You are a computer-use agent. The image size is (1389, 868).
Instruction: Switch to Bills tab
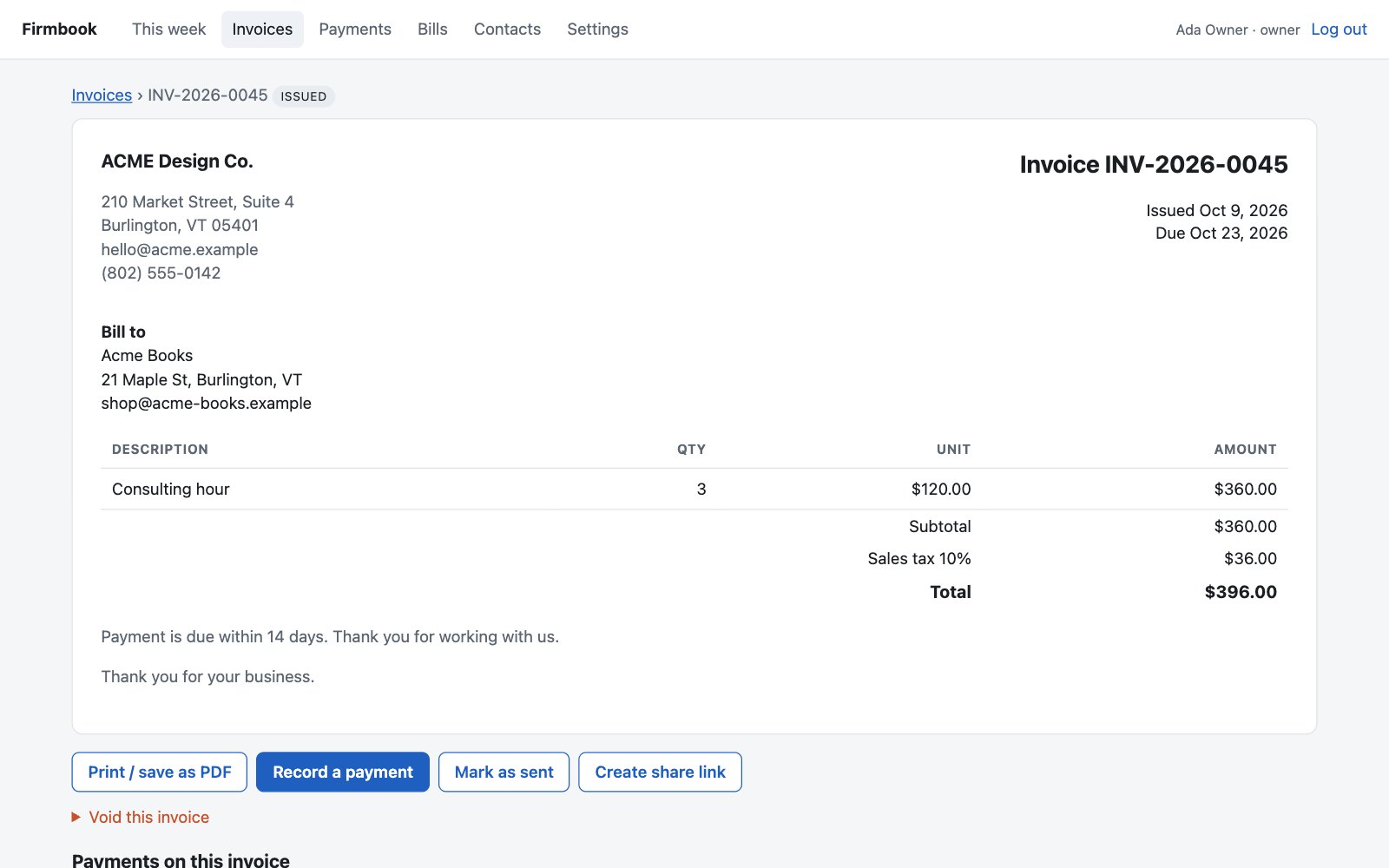[x=432, y=29]
